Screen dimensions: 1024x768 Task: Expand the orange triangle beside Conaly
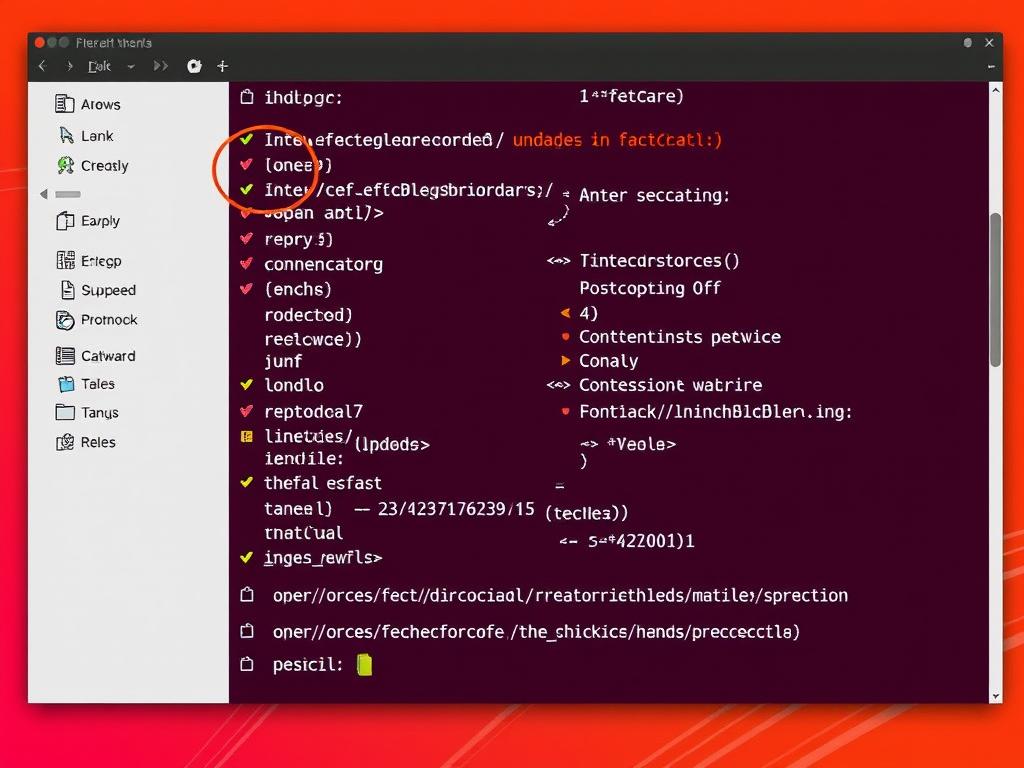(566, 361)
